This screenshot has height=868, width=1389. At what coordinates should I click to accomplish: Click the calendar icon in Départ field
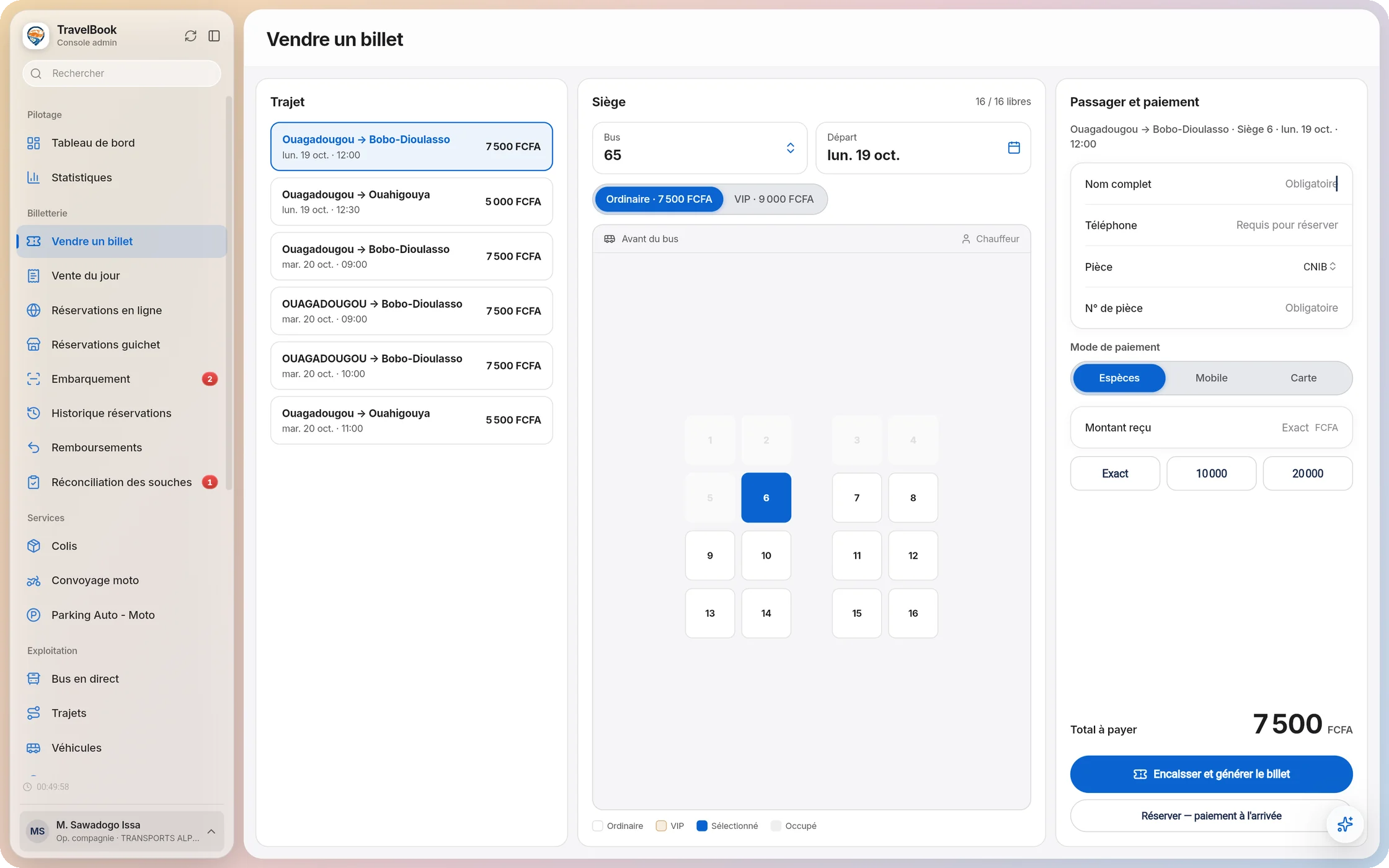tap(1014, 148)
